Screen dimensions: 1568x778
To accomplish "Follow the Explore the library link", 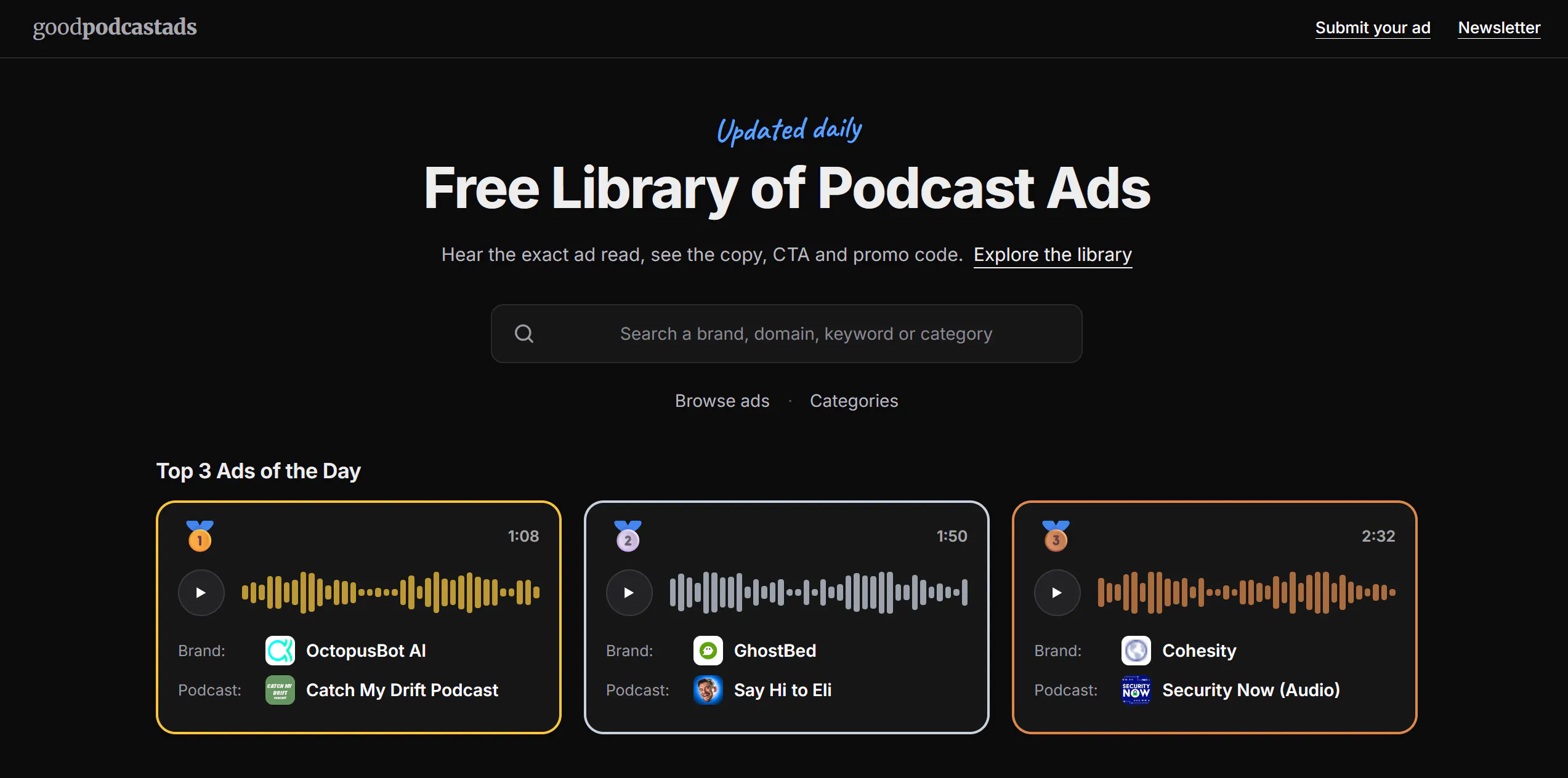I will [1053, 255].
